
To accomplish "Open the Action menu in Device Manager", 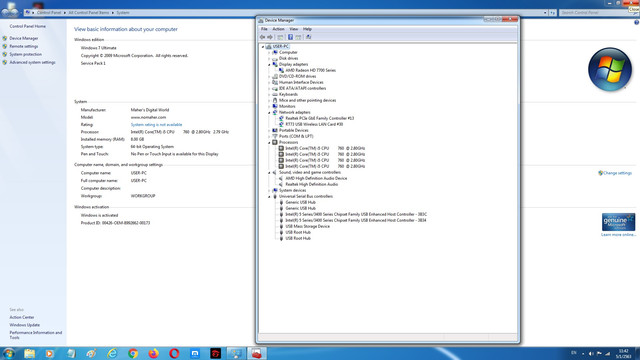I will point(278,29).
